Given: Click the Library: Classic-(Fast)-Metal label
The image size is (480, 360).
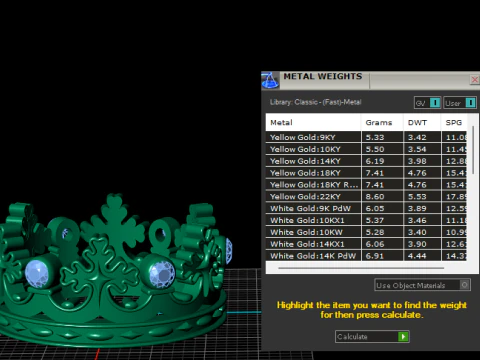Looking at the screenshot, I should pyautogui.click(x=315, y=102).
